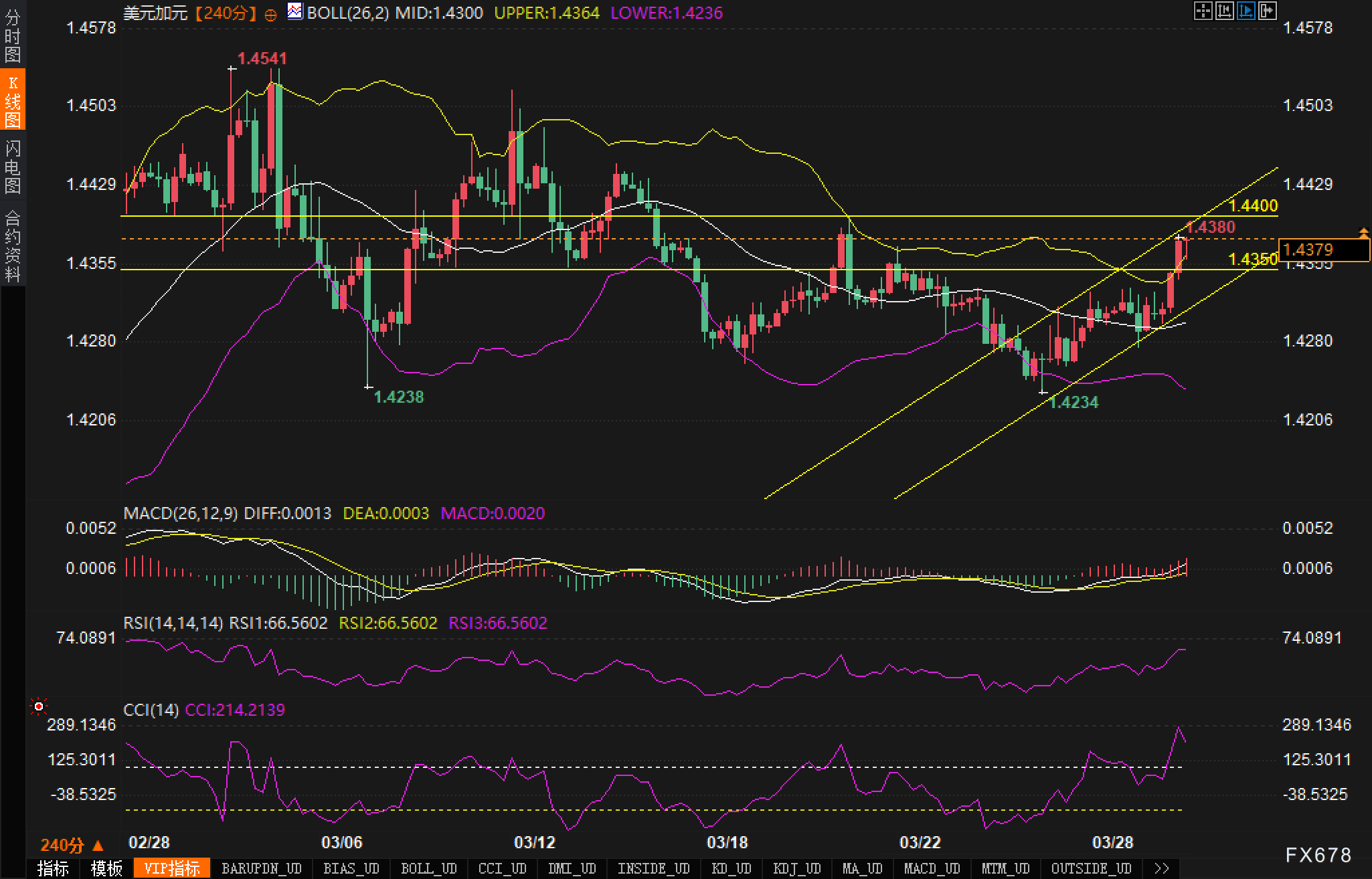Click the crosshair cursor icon at top right
The width and height of the screenshot is (1372, 879).
(x=1203, y=11)
